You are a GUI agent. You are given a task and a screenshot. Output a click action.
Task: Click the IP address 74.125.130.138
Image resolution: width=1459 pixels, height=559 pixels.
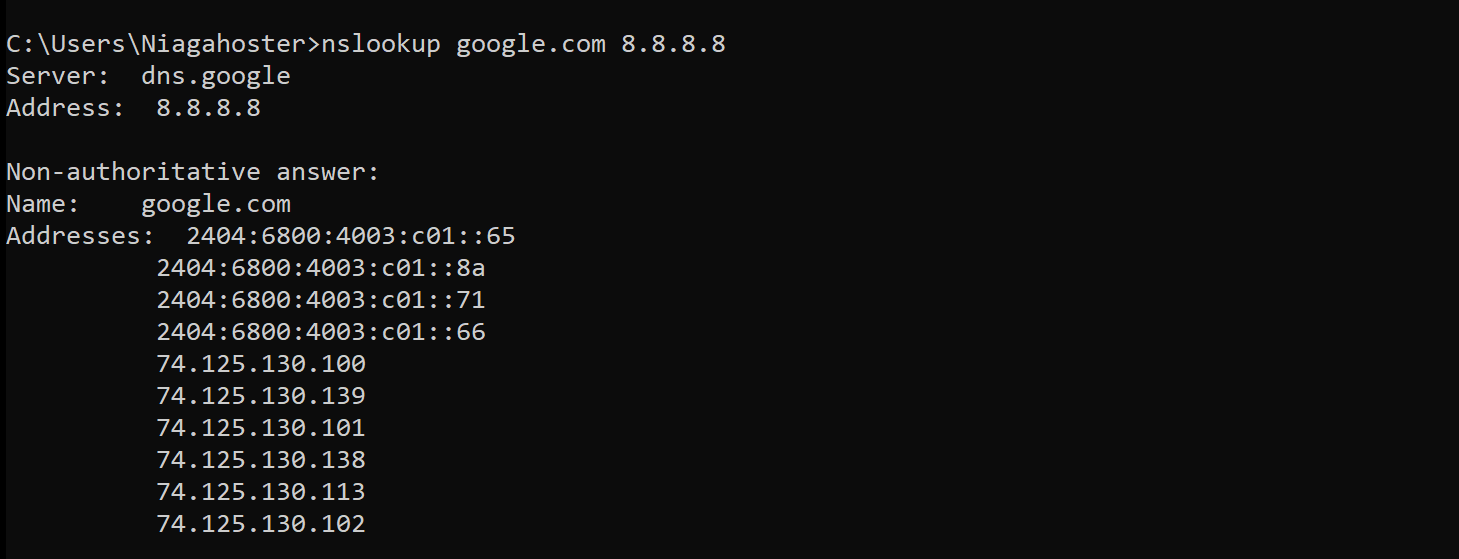click(260, 460)
